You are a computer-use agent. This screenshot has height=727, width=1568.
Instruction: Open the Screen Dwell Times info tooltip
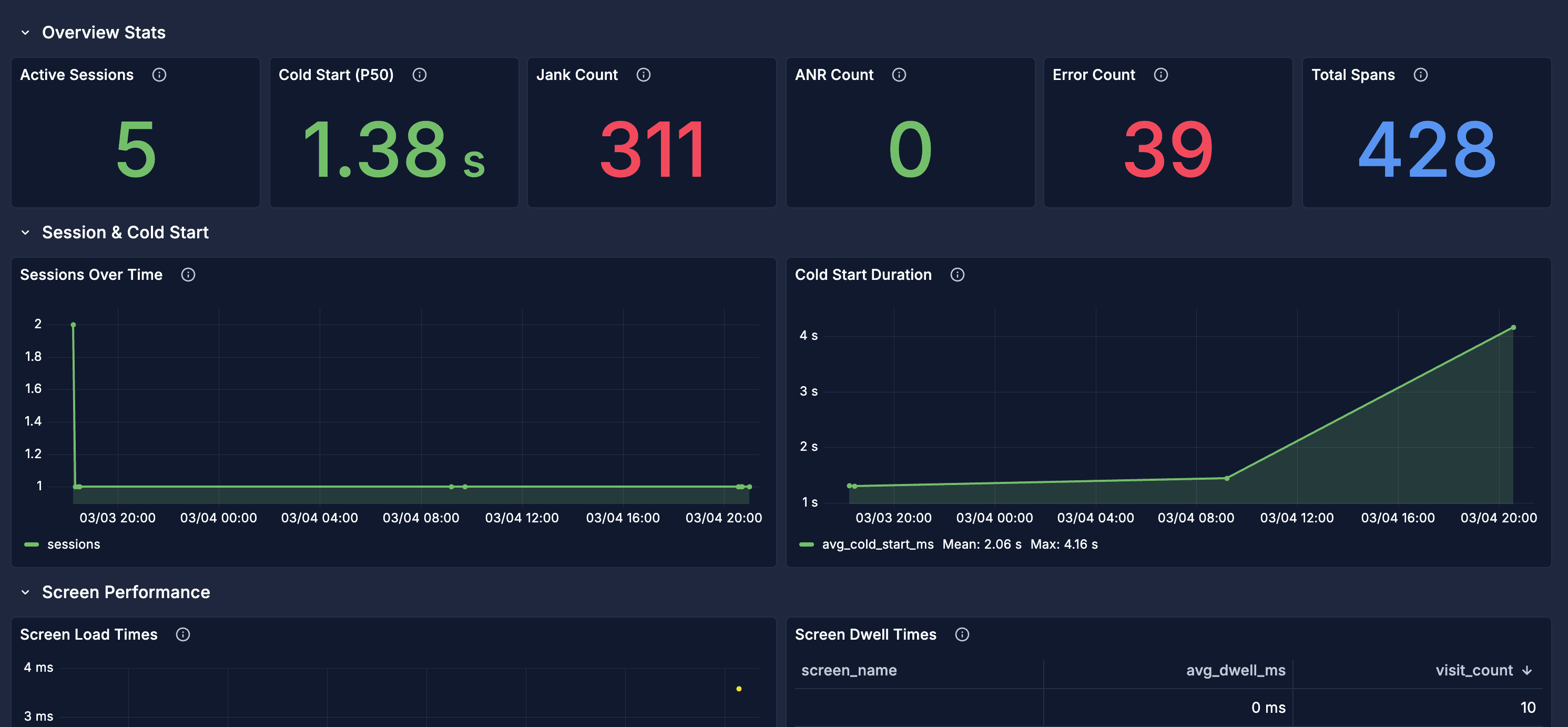(x=962, y=634)
